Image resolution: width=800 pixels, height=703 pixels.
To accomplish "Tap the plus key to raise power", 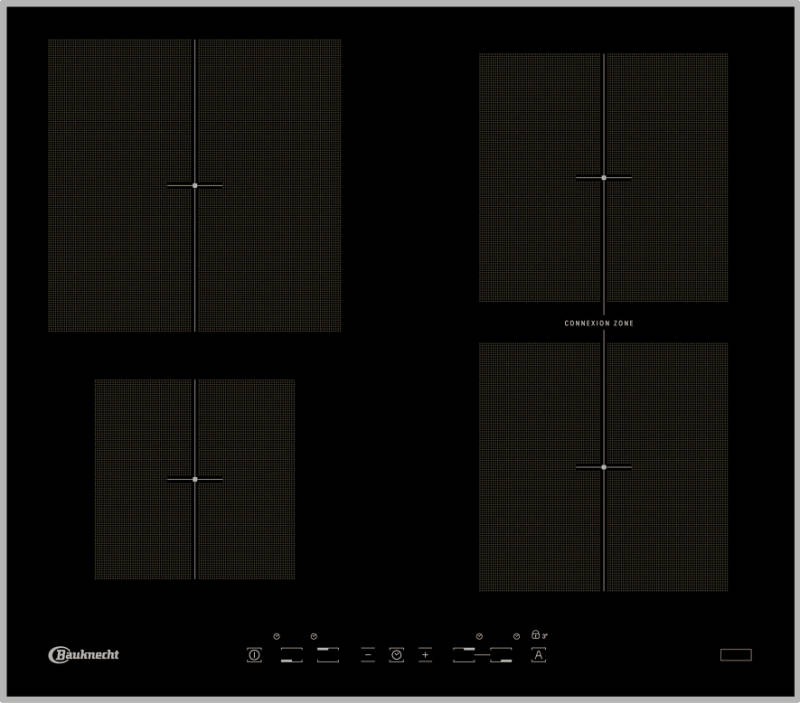I will click(x=425, y=655).
